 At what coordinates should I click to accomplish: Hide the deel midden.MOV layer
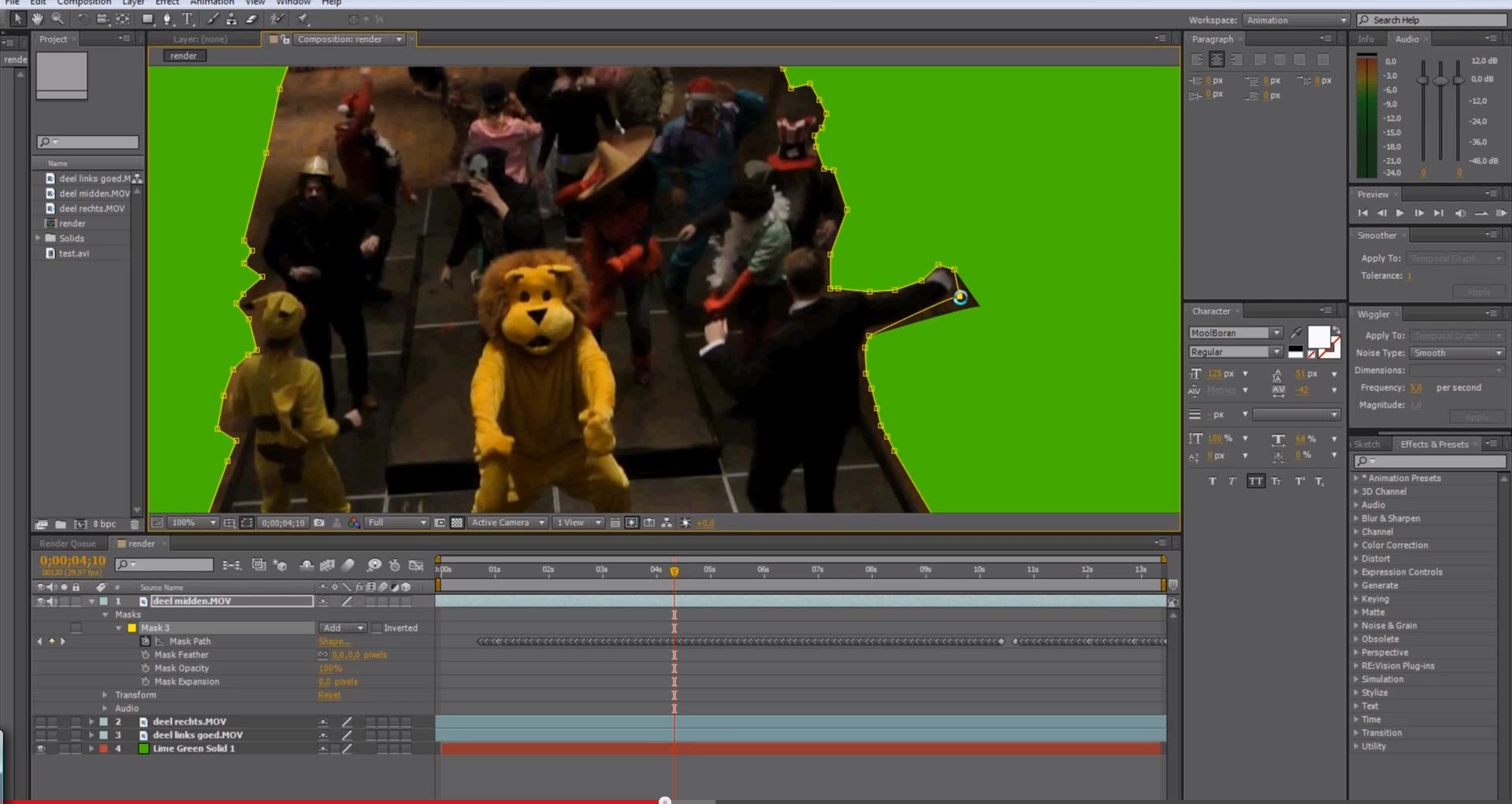(x=40, y=601)
